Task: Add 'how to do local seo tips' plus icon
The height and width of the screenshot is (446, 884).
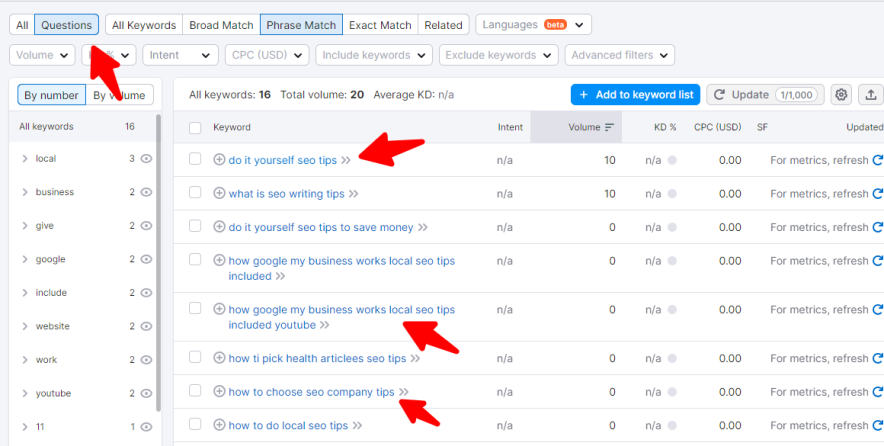Action: [x=219, y=425]
